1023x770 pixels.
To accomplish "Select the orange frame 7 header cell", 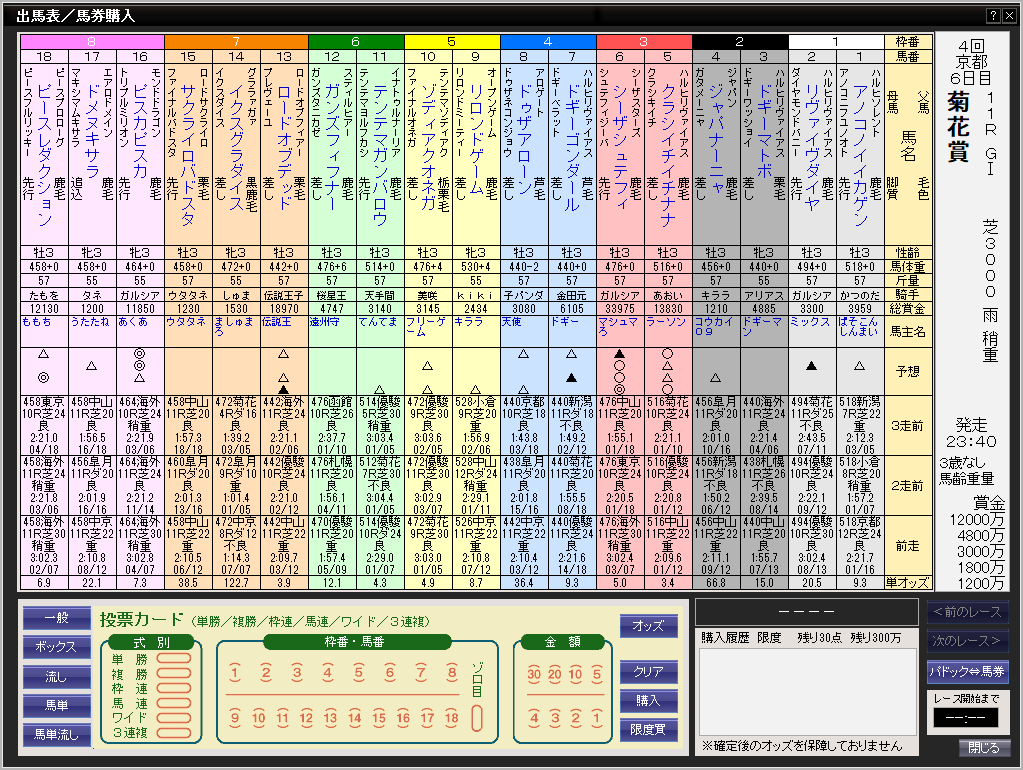I will coord(236,42).
